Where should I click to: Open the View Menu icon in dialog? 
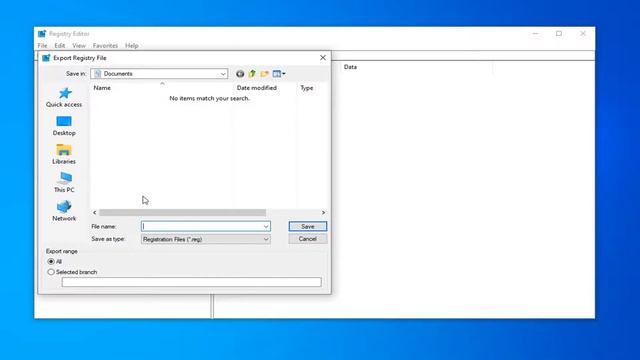[279, 74]
